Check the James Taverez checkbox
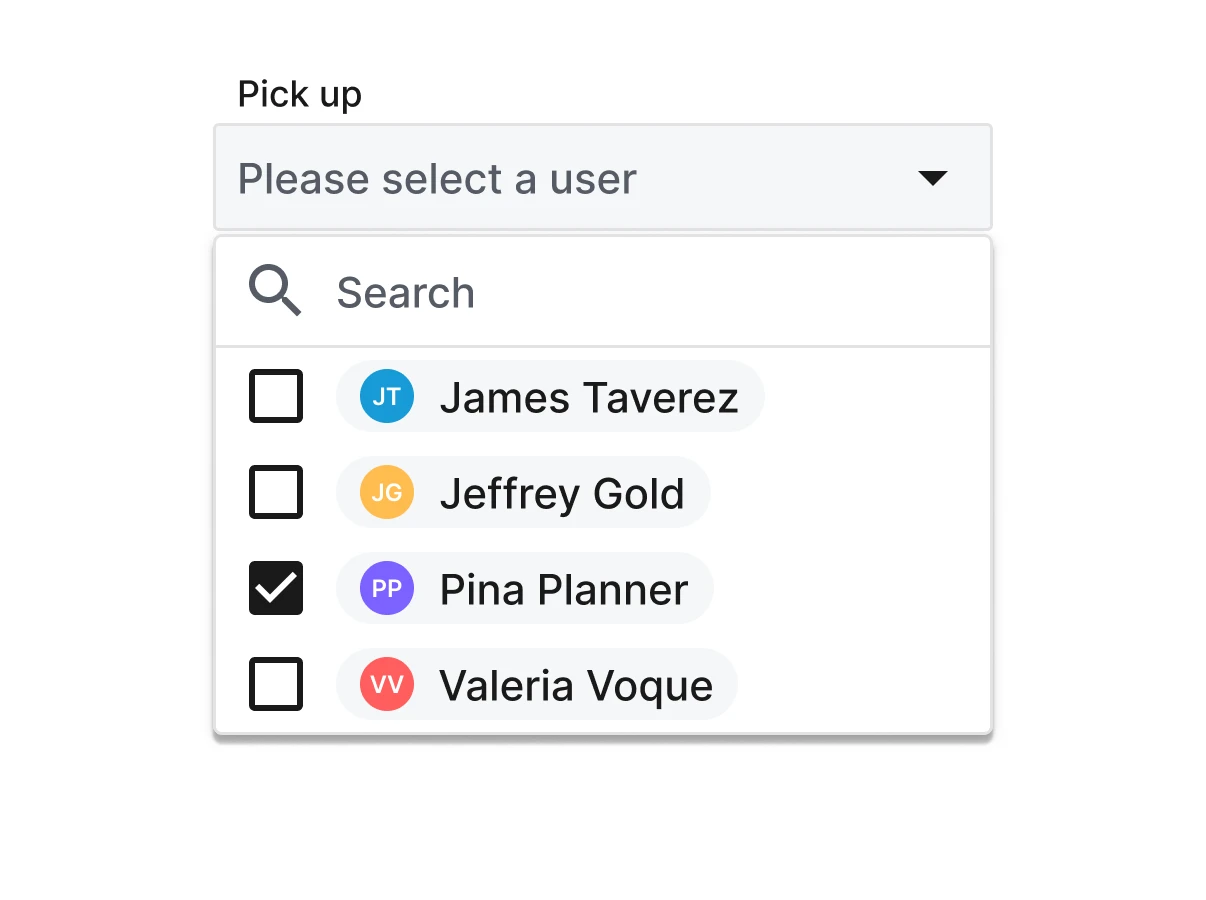Image resolution: width=1206 pixels, height=900 pixels. click(x=276, y=397)
